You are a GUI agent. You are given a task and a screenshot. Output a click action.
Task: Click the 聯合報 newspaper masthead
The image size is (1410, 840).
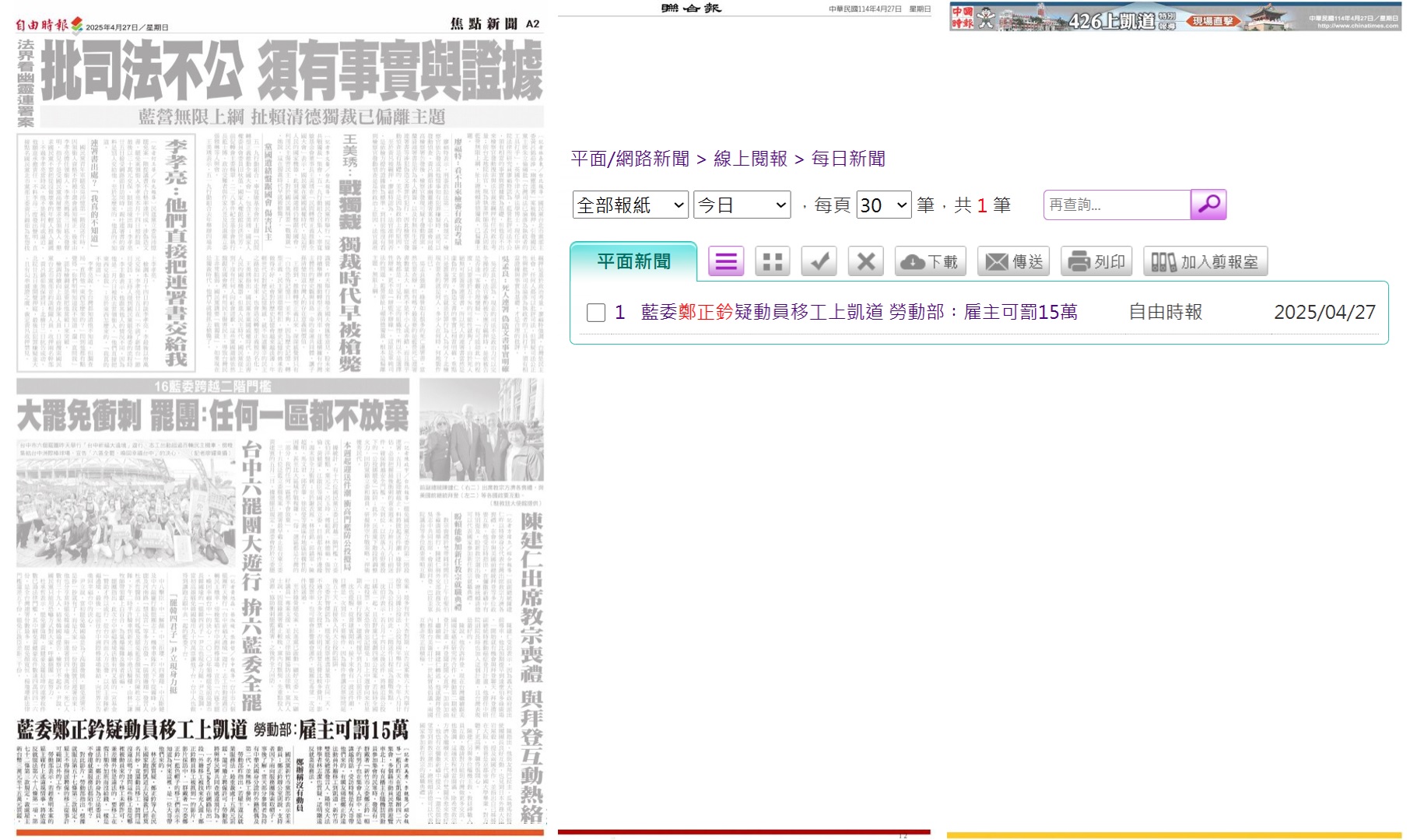[691, 8]
